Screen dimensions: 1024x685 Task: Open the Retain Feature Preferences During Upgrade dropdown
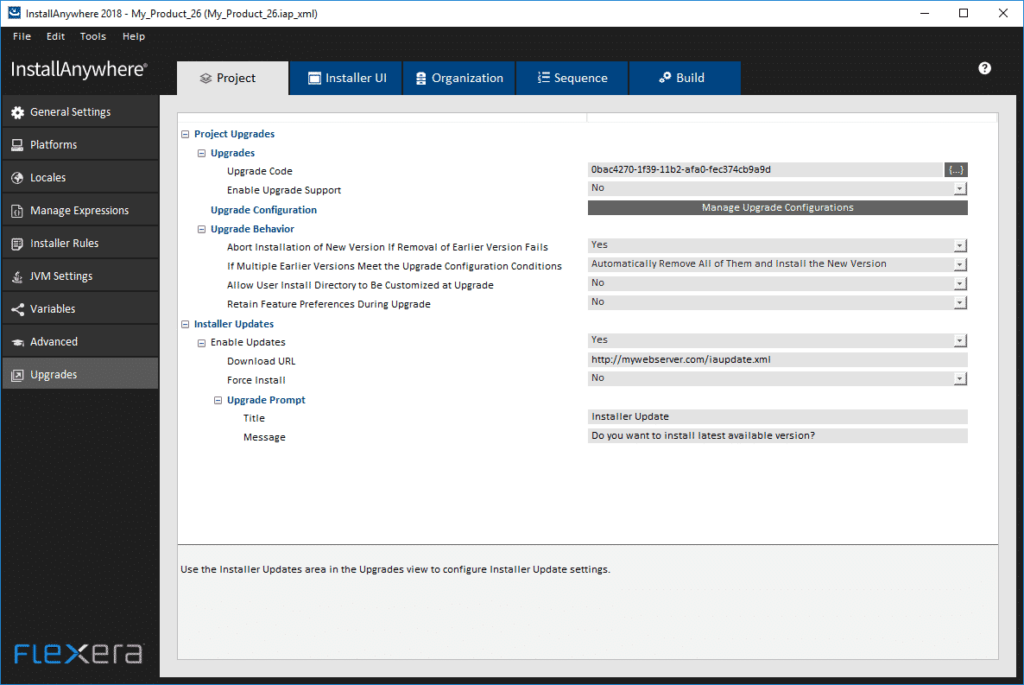pyautogui.click(x=958, y=302)
